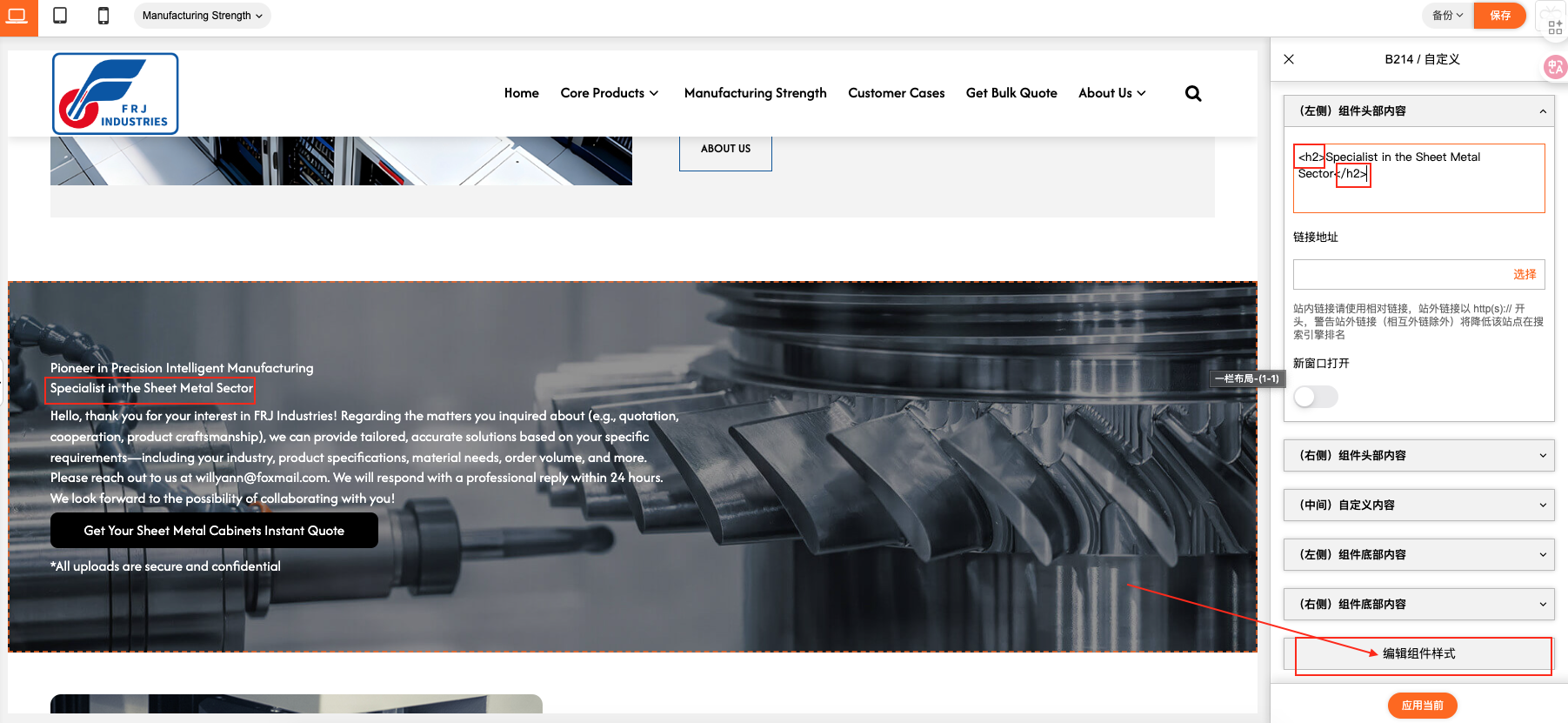
Task: Switch to mobile phone preview
Action: click(103, 16)
